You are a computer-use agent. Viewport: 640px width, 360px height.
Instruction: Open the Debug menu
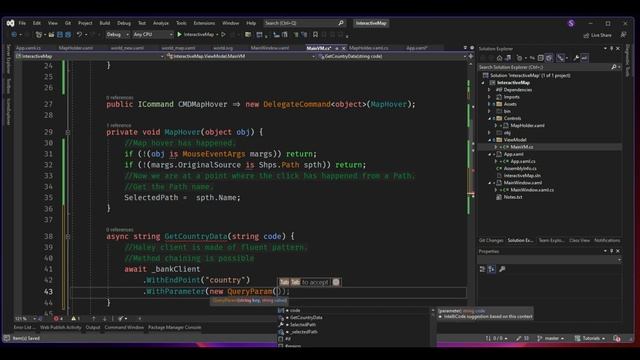coord(124,23)
